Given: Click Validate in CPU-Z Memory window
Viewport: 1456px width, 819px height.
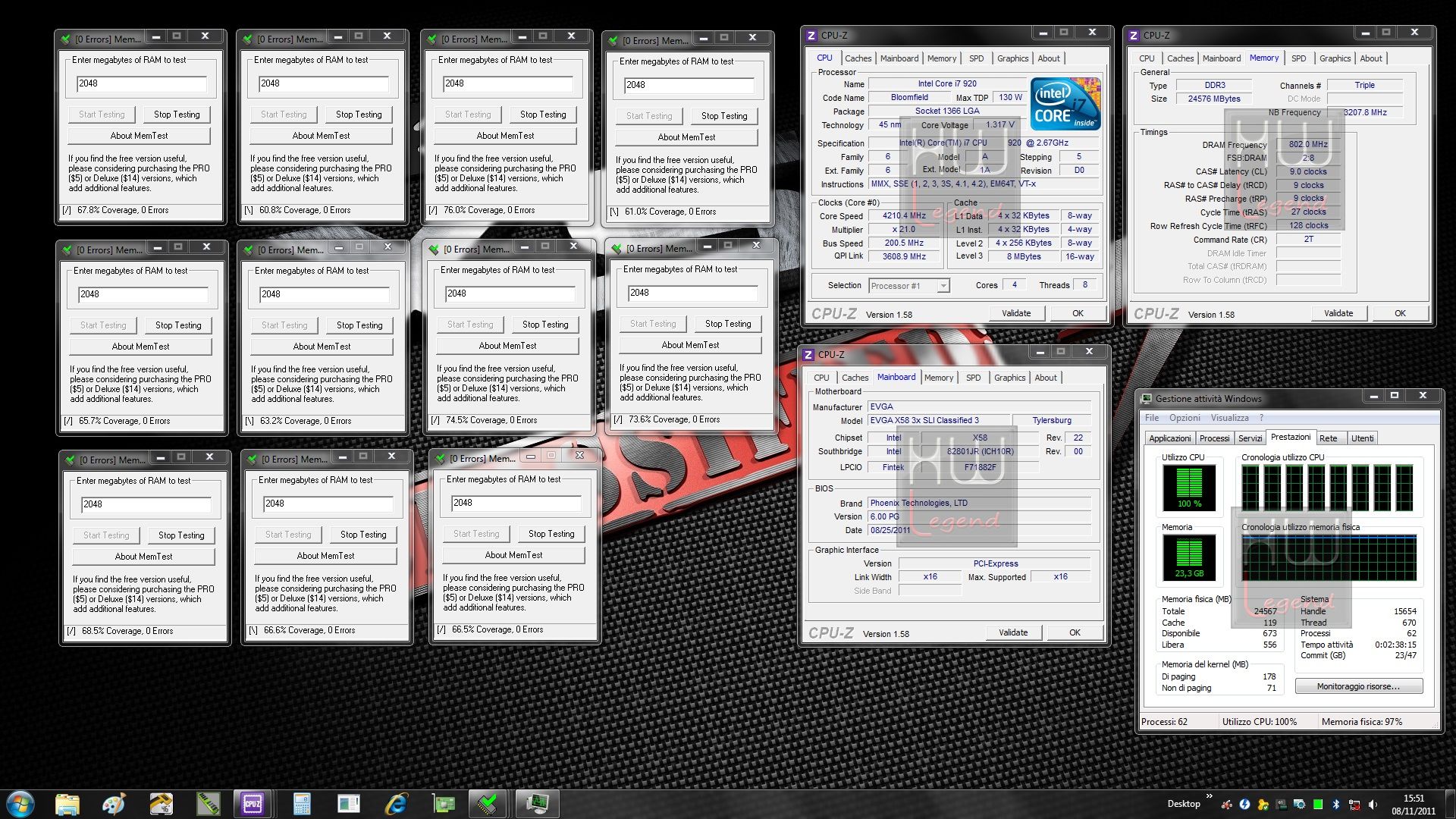Looking at the screenshot, I should (x=1338, y=313).
